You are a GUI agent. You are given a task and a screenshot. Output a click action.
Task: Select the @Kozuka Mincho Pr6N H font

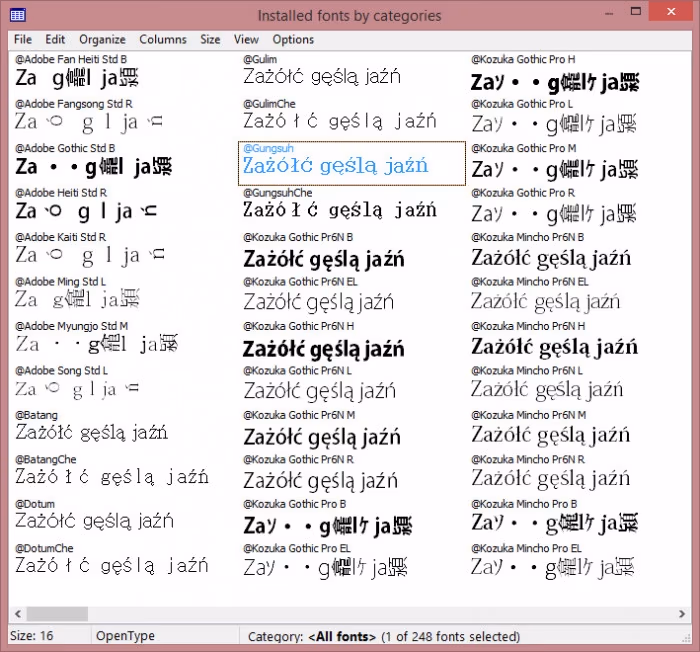579,340
